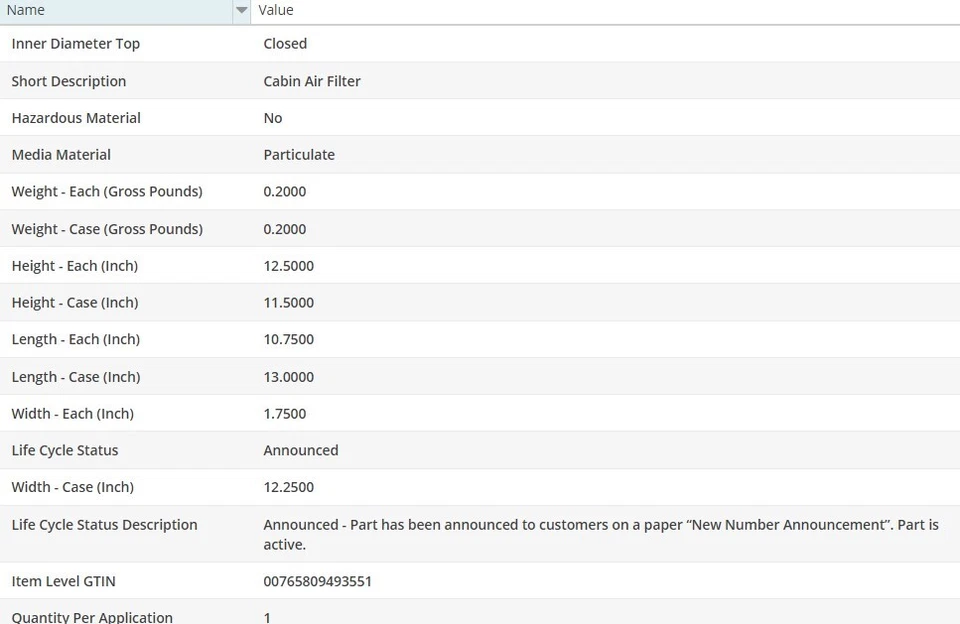The width and height of the screenshot is (960, 624).
Task: Select Weight - Each value 0.2000
Action: [x=285, y=192]
